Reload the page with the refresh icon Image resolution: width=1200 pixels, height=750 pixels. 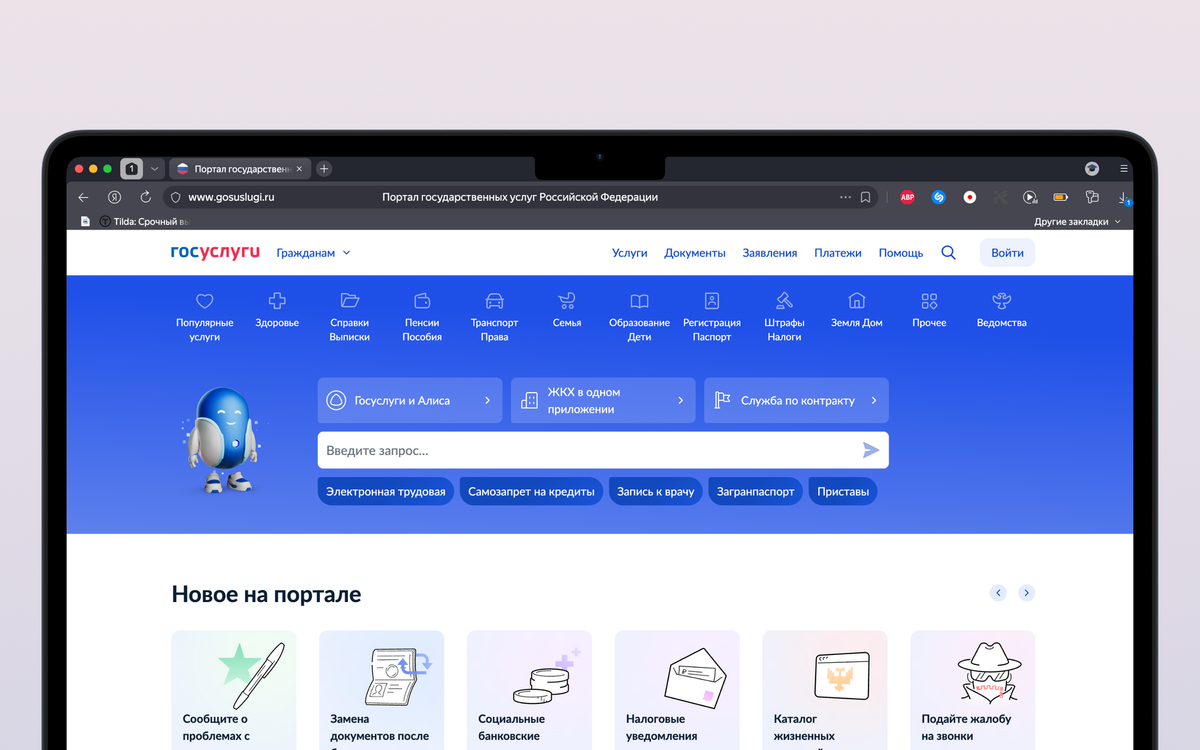click(x=145, y=197)
